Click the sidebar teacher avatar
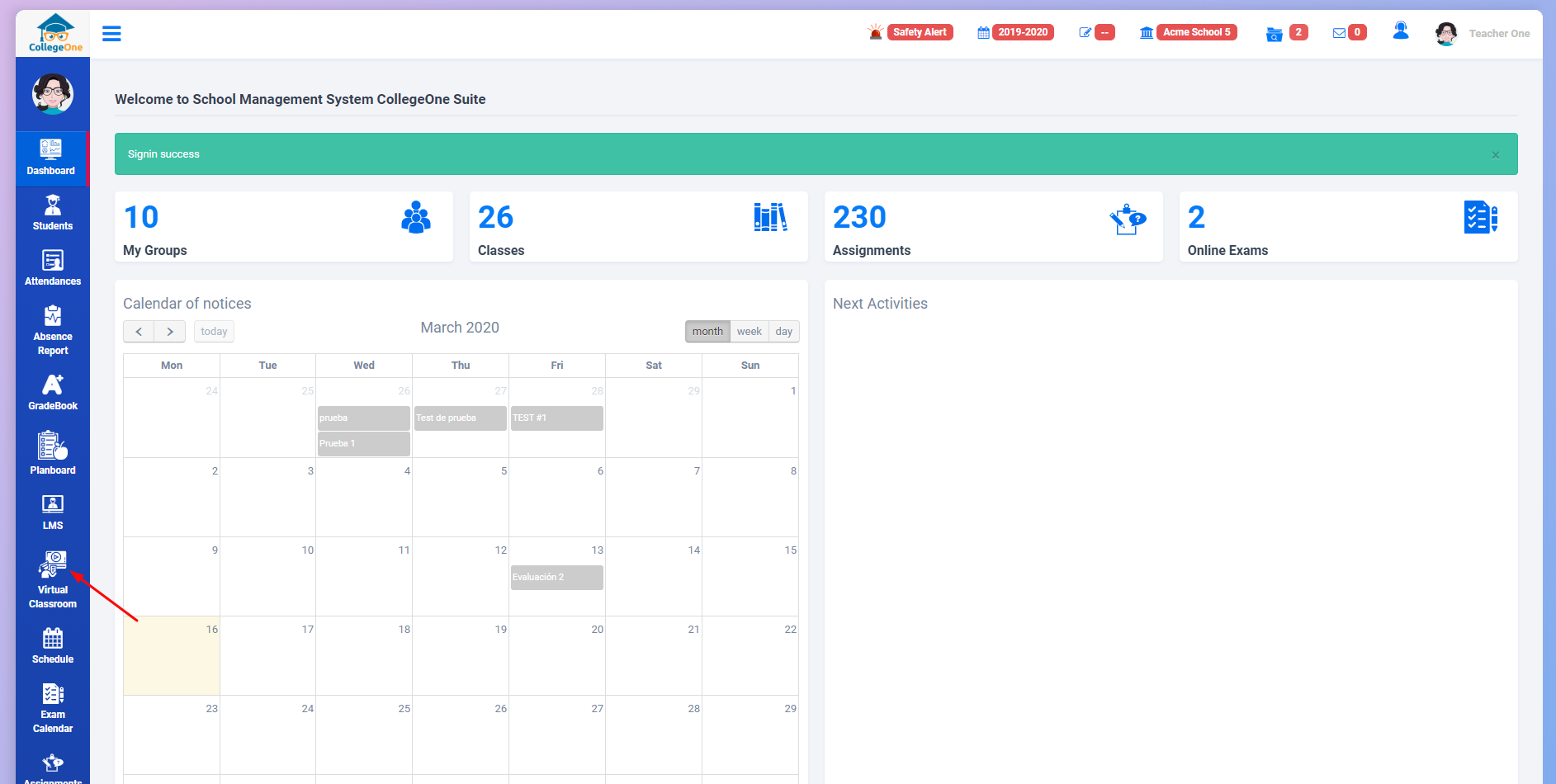 (53, 94)
